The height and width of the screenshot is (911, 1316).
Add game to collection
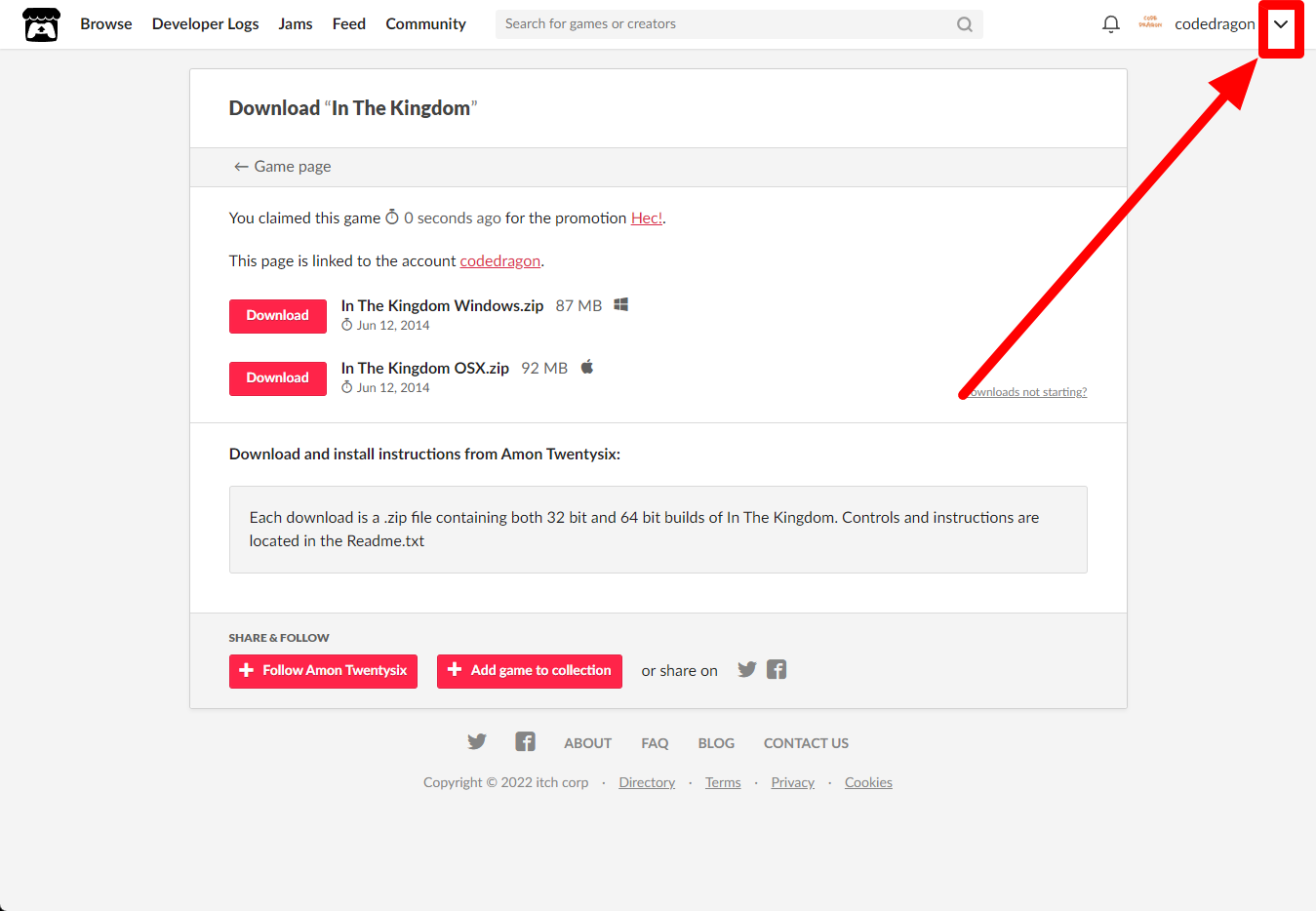(530, 671)
